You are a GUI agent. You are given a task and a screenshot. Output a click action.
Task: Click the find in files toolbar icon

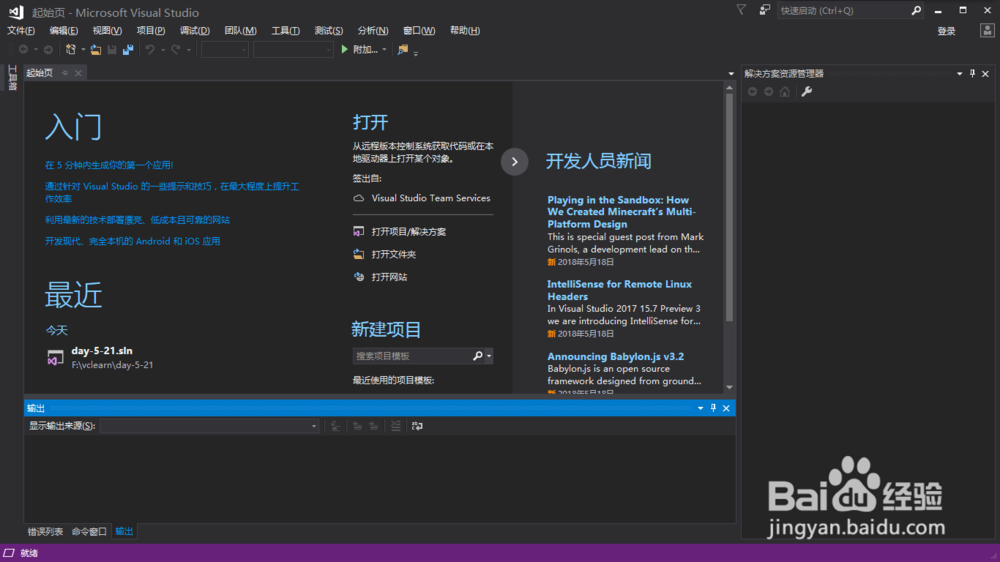(x=402, y=50)
